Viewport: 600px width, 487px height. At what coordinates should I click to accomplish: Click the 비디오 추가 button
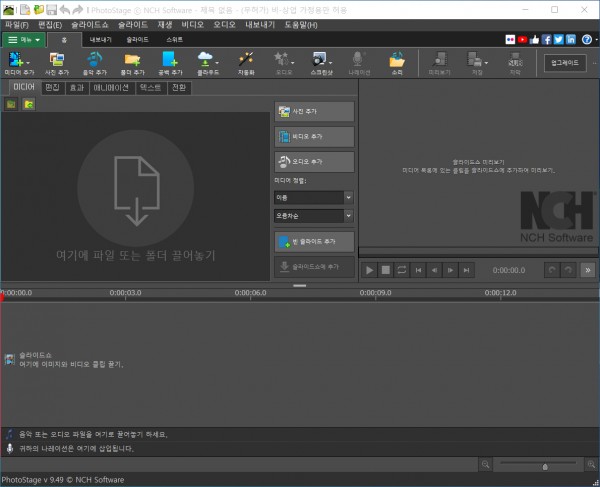pos(314,137)
